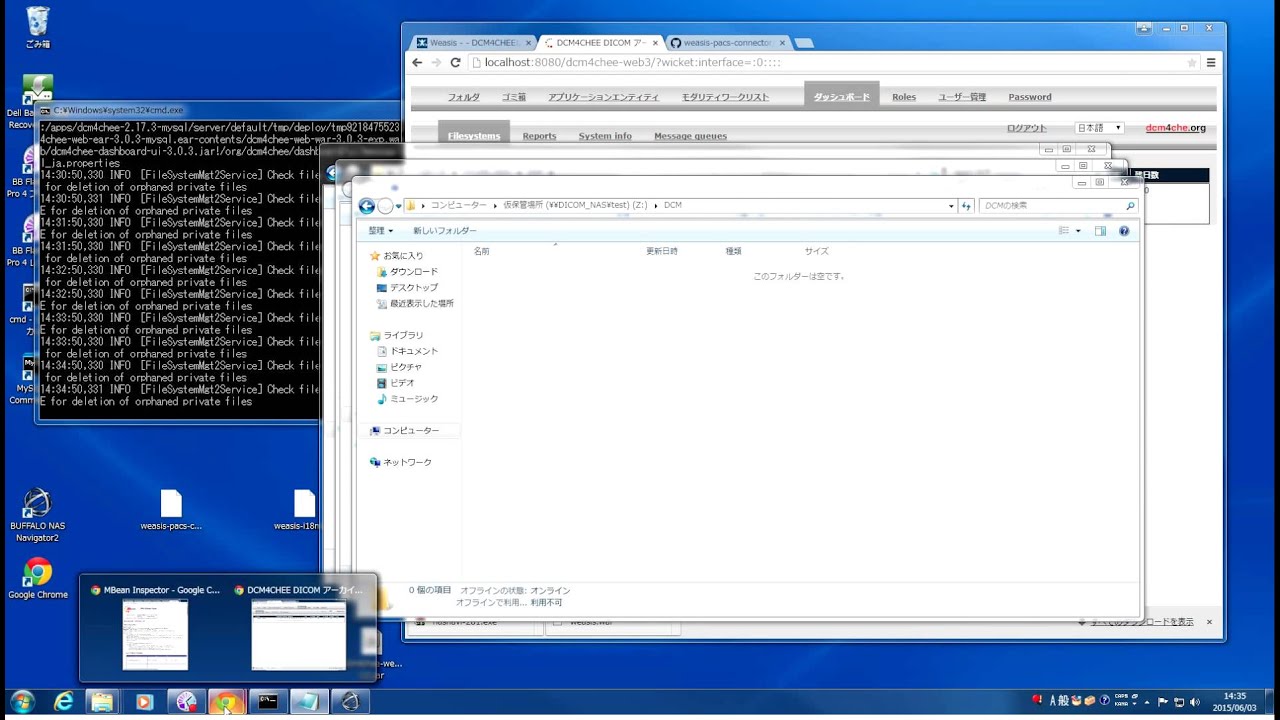The image size is (1280, 720).
Task: Click the search magnifier in Explorer
Action: 1130,206
